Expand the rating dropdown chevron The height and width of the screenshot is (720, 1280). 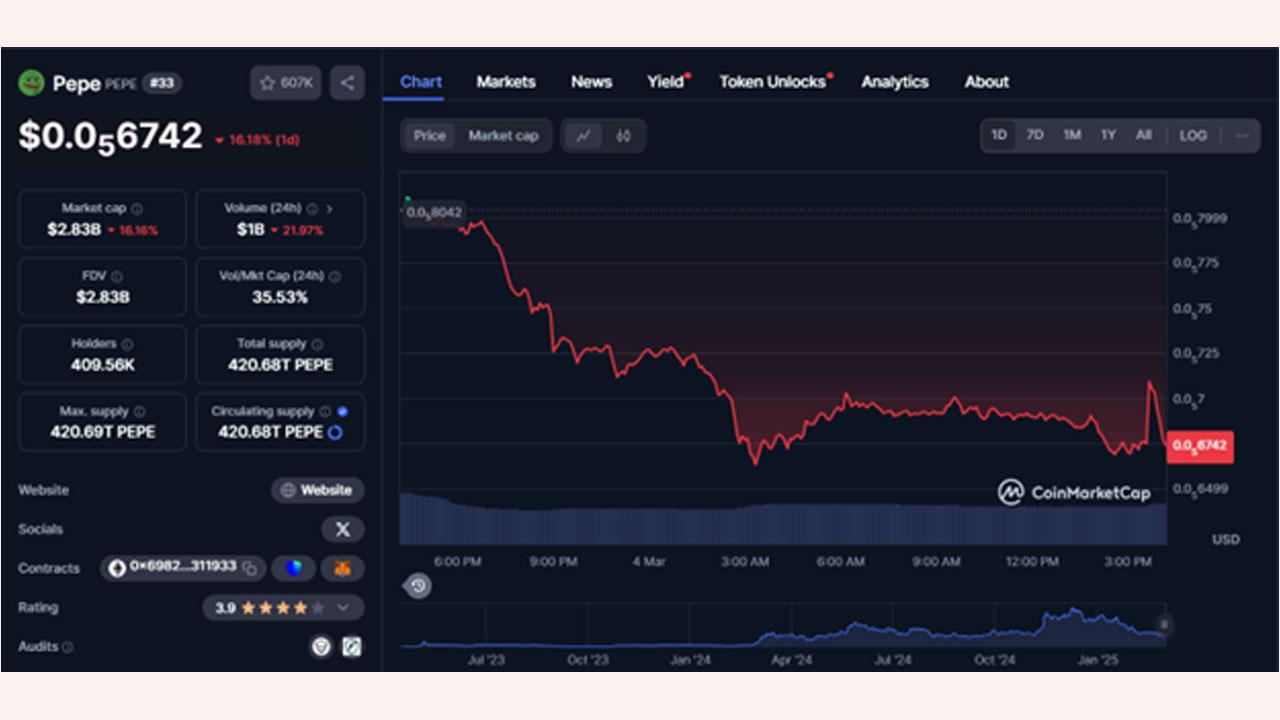click(x=343, y=607)
